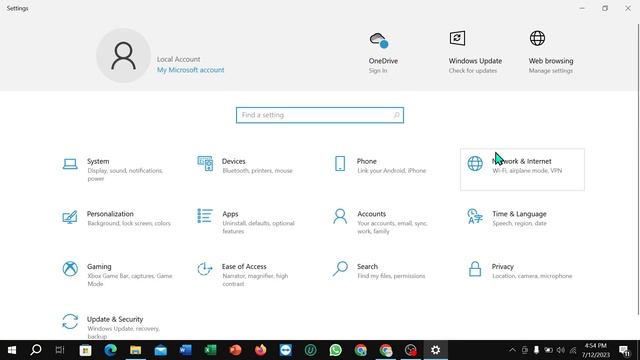Open taskbar Search magnifier

36,350
